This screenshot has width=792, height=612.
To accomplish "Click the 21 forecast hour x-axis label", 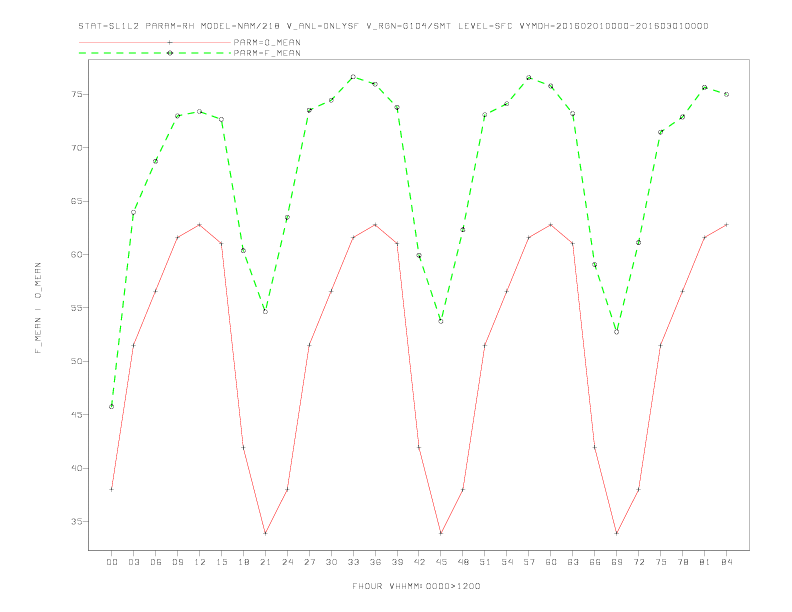I will tap(265, 562).
